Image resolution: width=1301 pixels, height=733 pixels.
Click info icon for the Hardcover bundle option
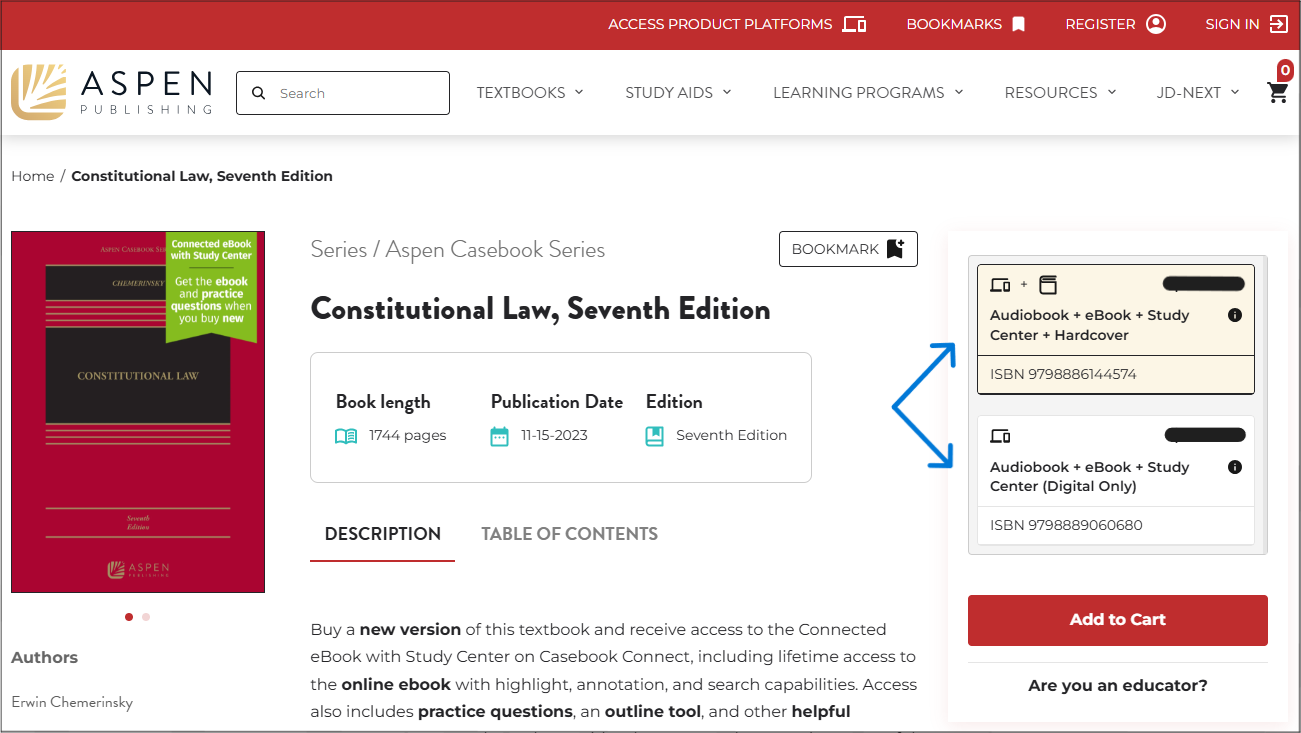(1234, 315)
